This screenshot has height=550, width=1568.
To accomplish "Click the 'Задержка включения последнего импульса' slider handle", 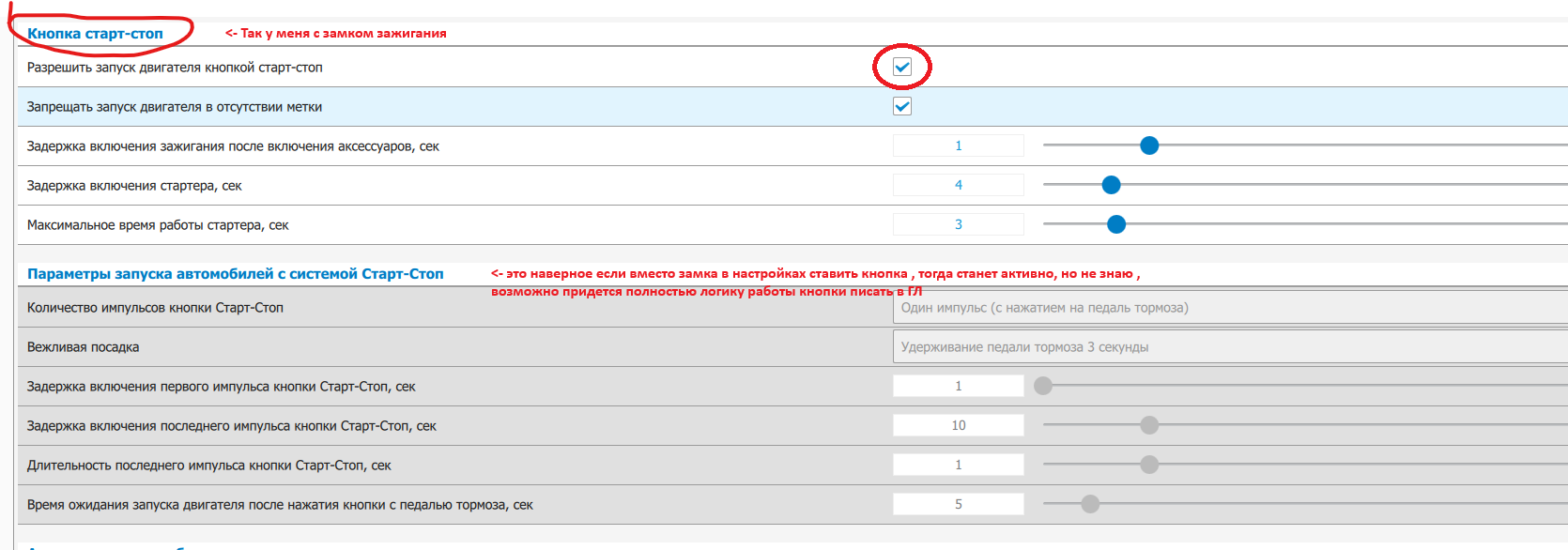I will point(1149,425).
